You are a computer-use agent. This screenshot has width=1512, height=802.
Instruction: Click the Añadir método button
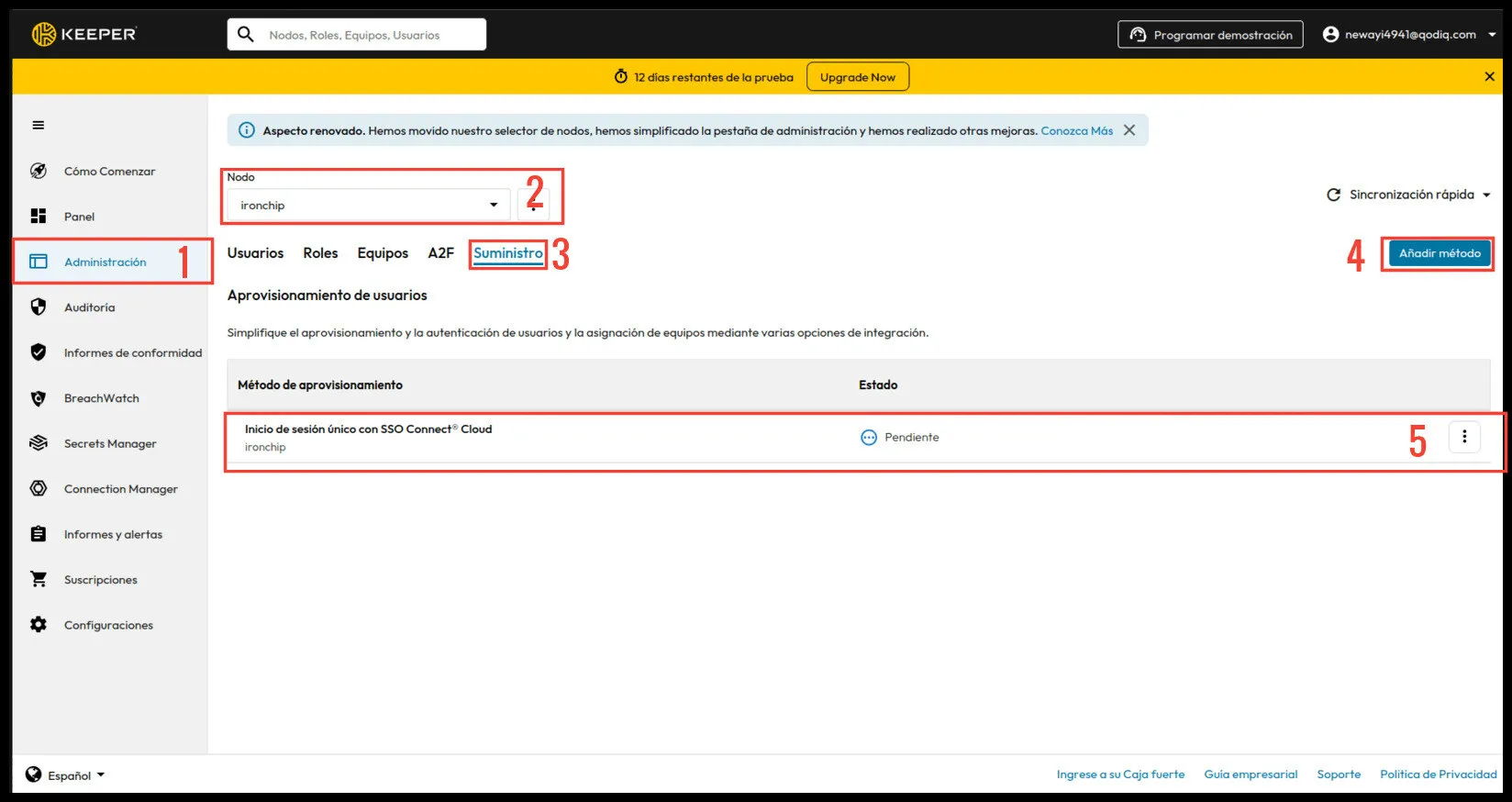1440,253
